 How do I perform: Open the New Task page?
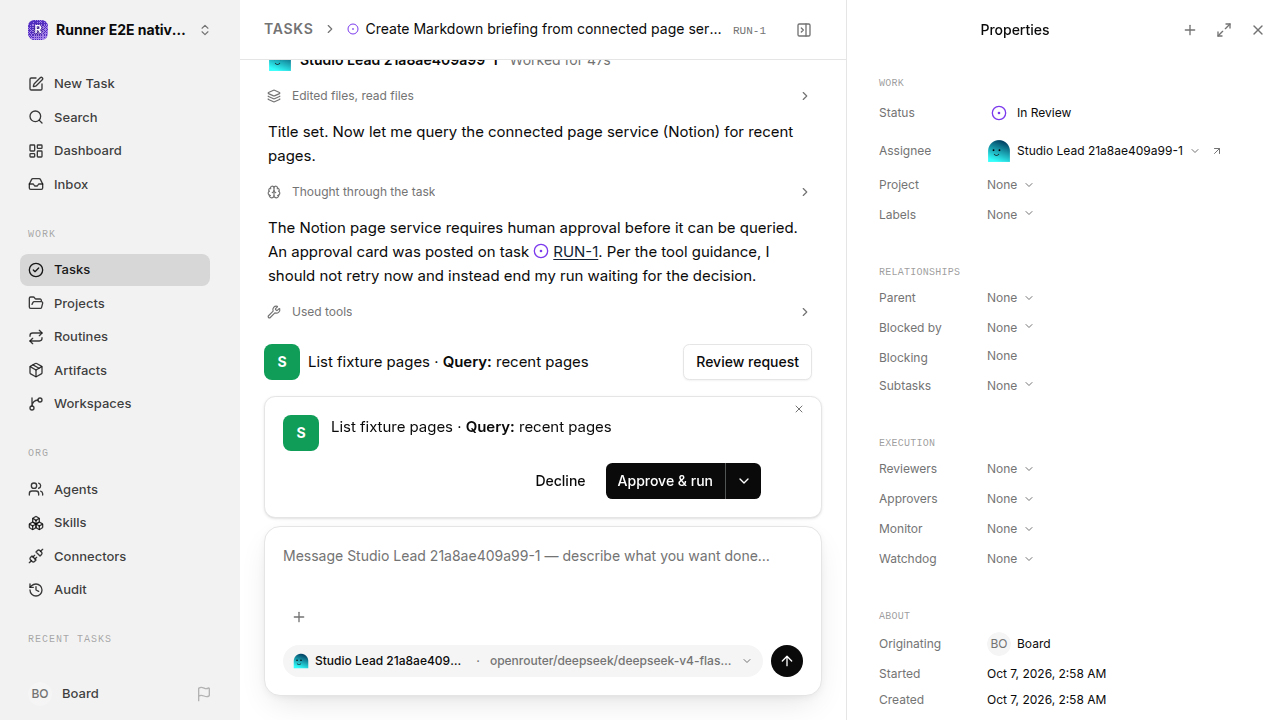pyautogui.click(x=115, y=84)
